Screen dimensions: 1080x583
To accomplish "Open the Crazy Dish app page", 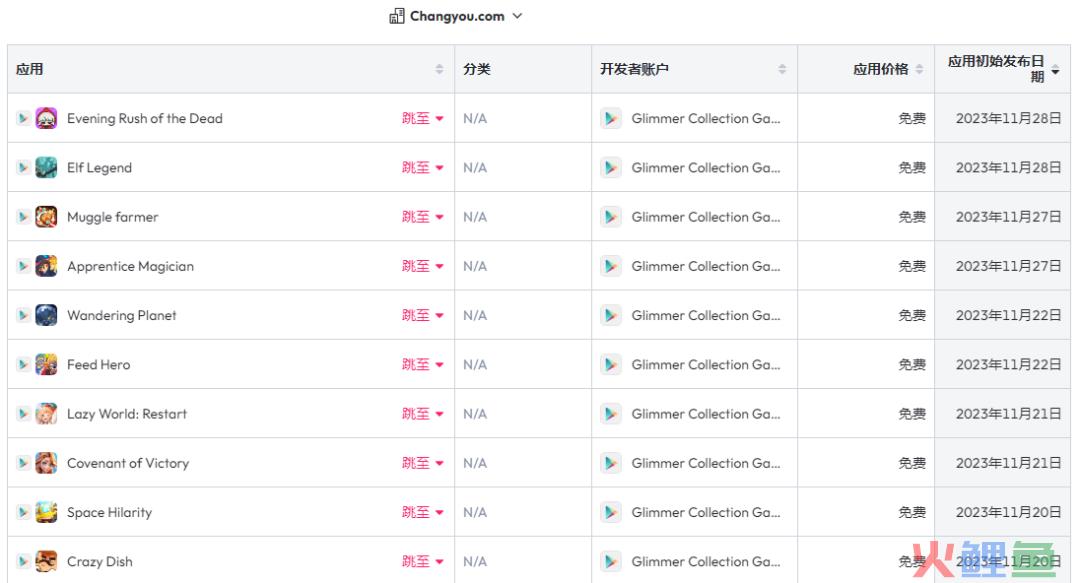I will pos(99,562).
